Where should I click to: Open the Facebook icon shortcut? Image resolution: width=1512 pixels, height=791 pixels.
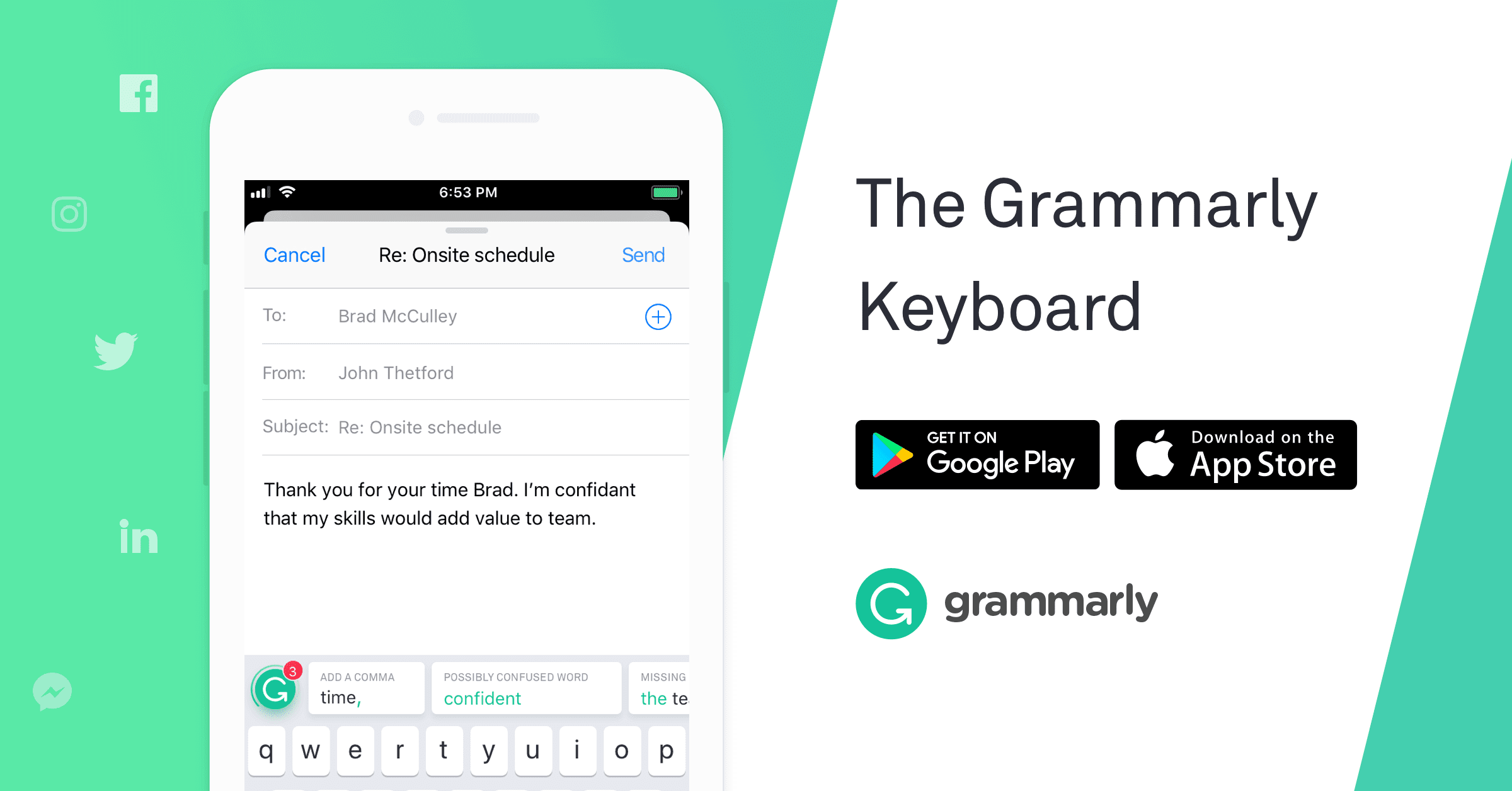[x=141, y=96]
